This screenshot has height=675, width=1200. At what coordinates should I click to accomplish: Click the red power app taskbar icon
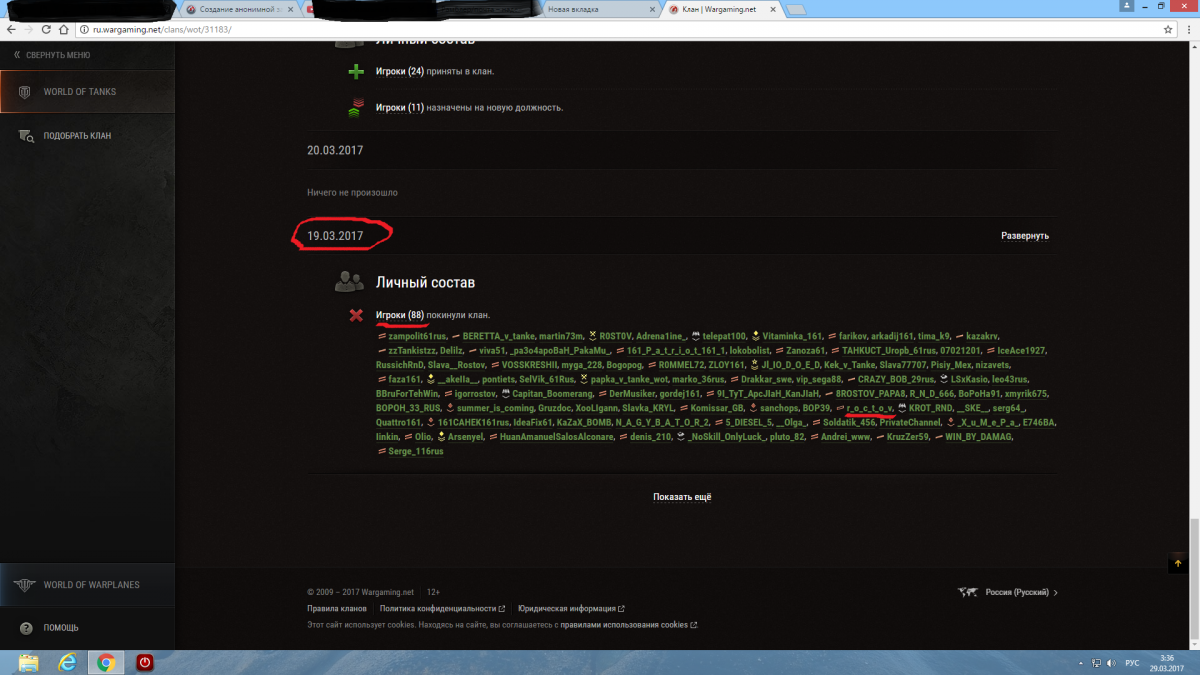pyautogui.click(x=144, y=662)
